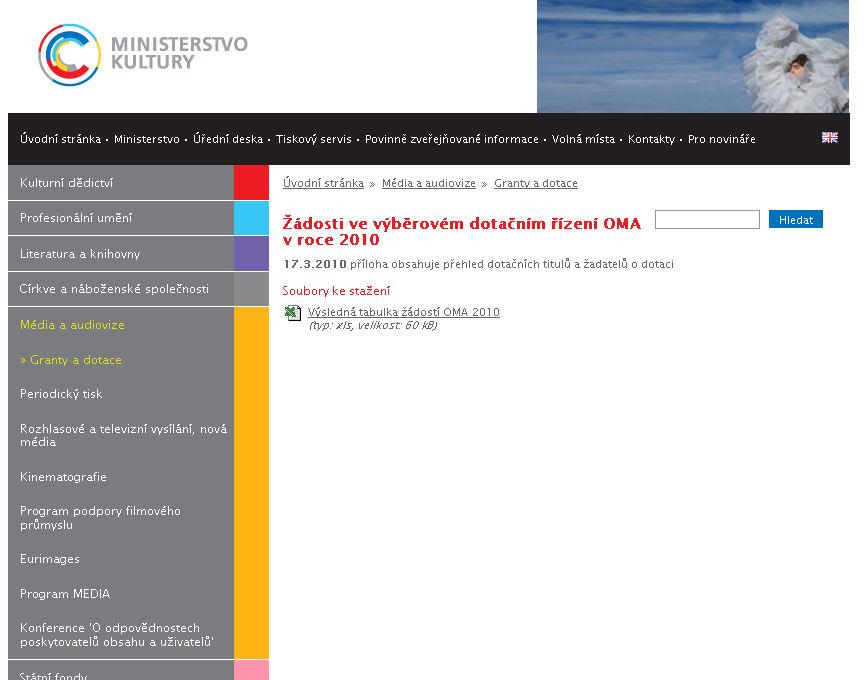
Task: Click the Média a audiovize breadcrumb link
Action: [x=429, y=183]
